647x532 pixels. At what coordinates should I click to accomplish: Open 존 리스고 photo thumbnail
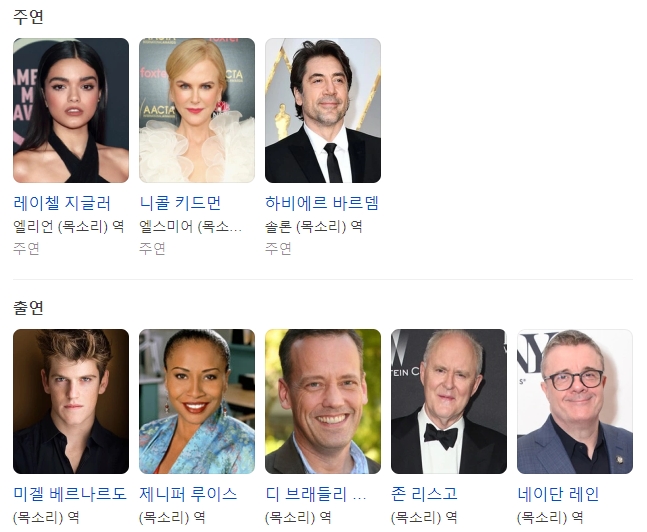click(x=449, y=401)
